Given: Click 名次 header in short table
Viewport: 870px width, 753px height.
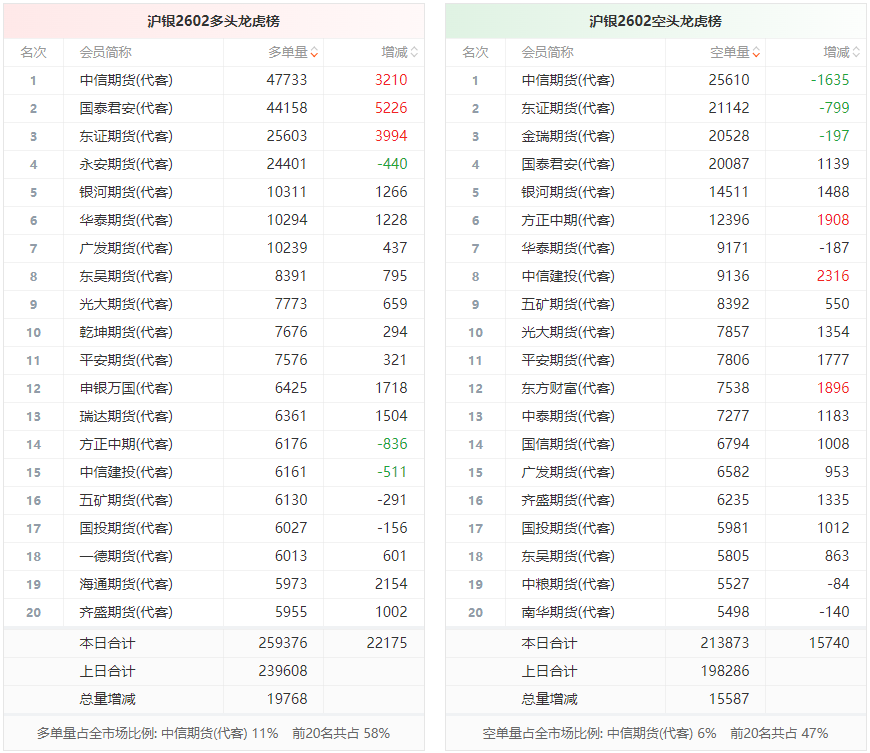Looking at the screenshot, I should point(476,53).
